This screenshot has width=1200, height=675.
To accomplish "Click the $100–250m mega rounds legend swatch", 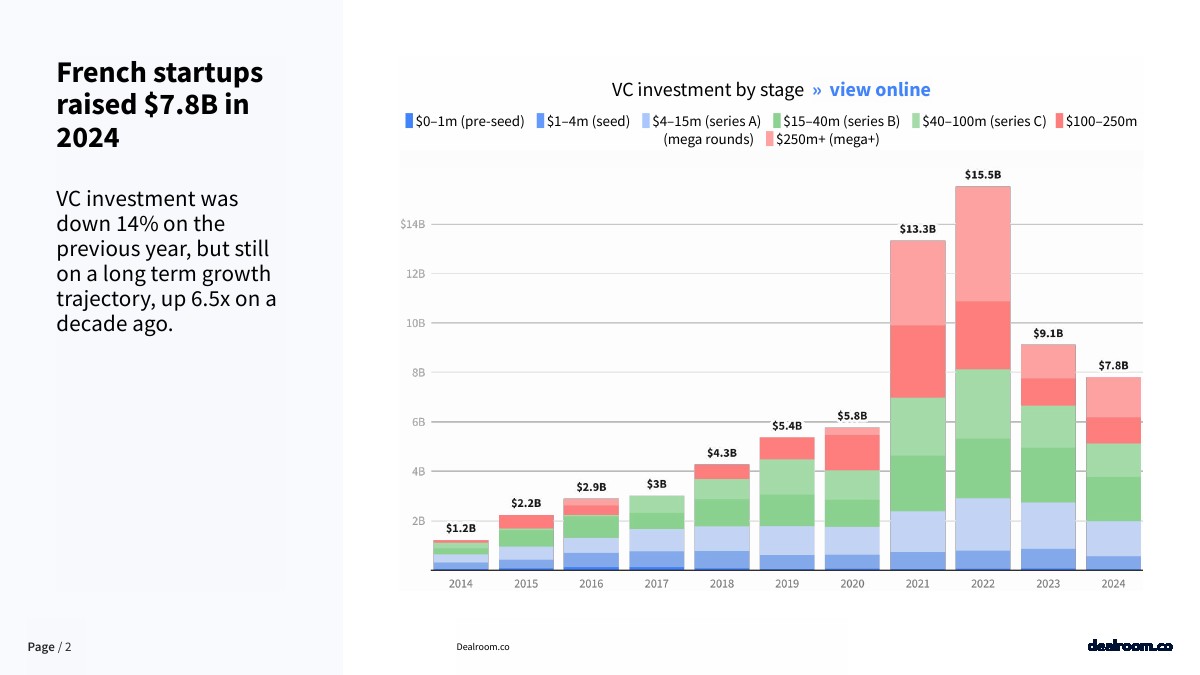I will click(1060, 121).
